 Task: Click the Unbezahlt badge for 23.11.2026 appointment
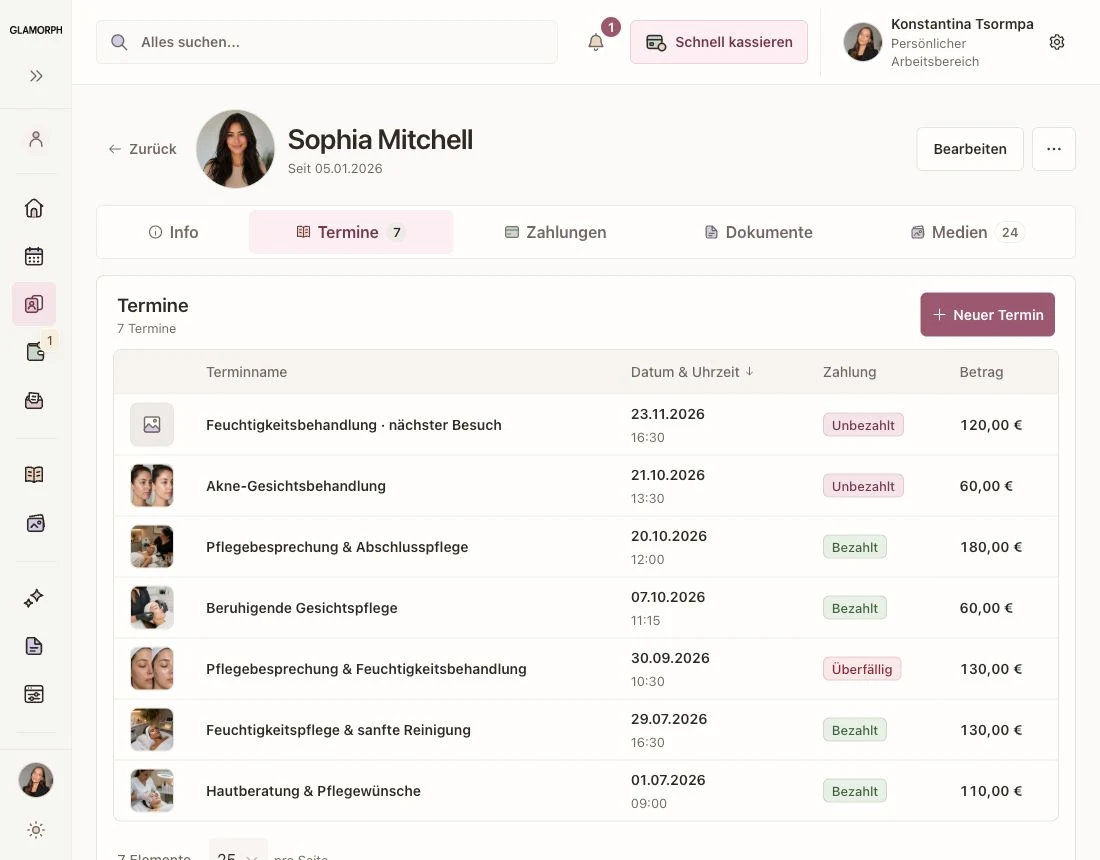point(863,425)
